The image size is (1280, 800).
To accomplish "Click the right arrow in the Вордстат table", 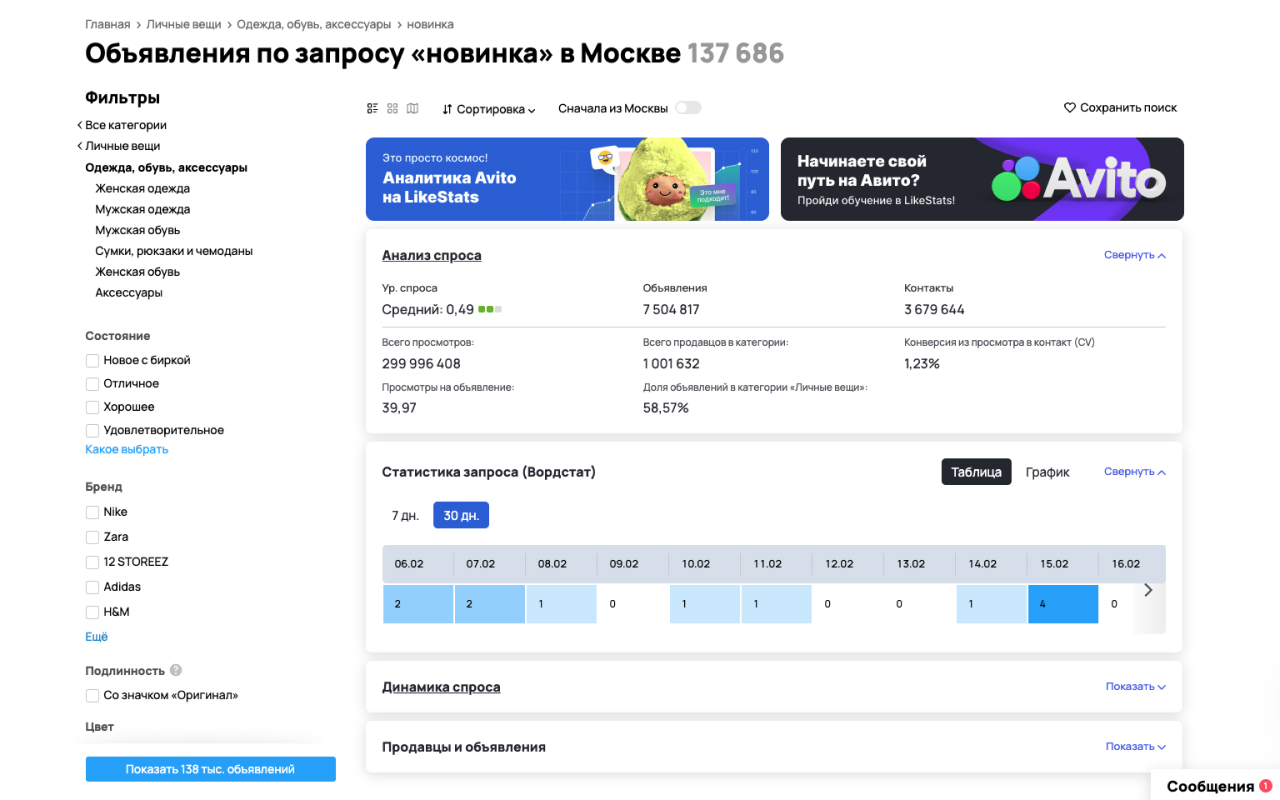I will click(x=1149, y=591).
